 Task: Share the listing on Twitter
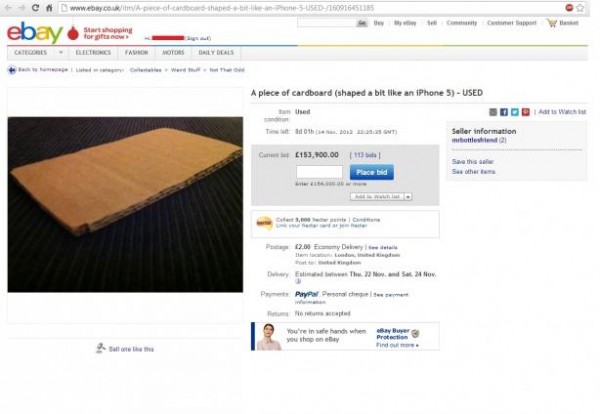tap(515, 112)
